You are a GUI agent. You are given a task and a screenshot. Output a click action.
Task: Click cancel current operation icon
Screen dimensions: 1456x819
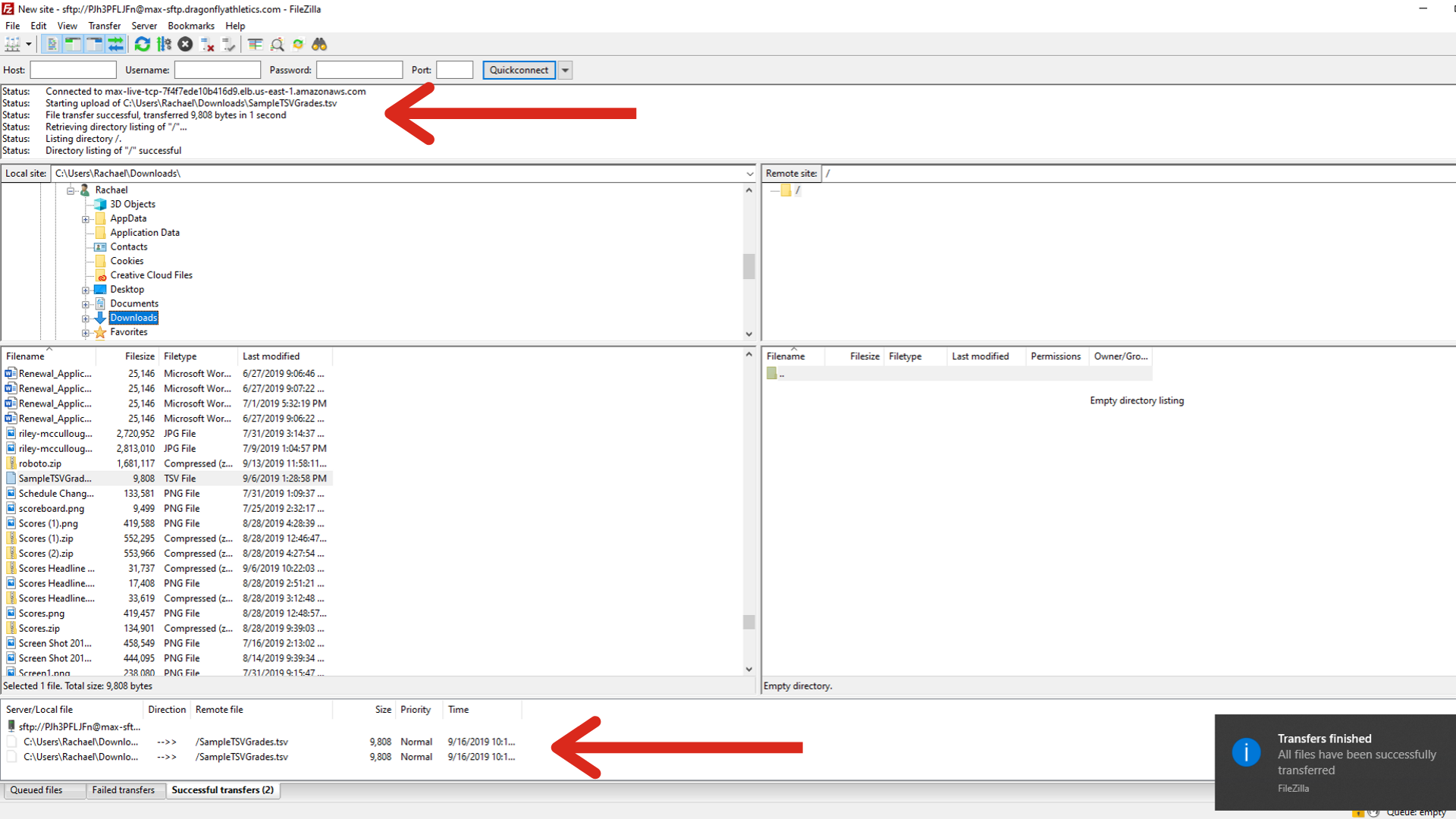tap(185, 45)
